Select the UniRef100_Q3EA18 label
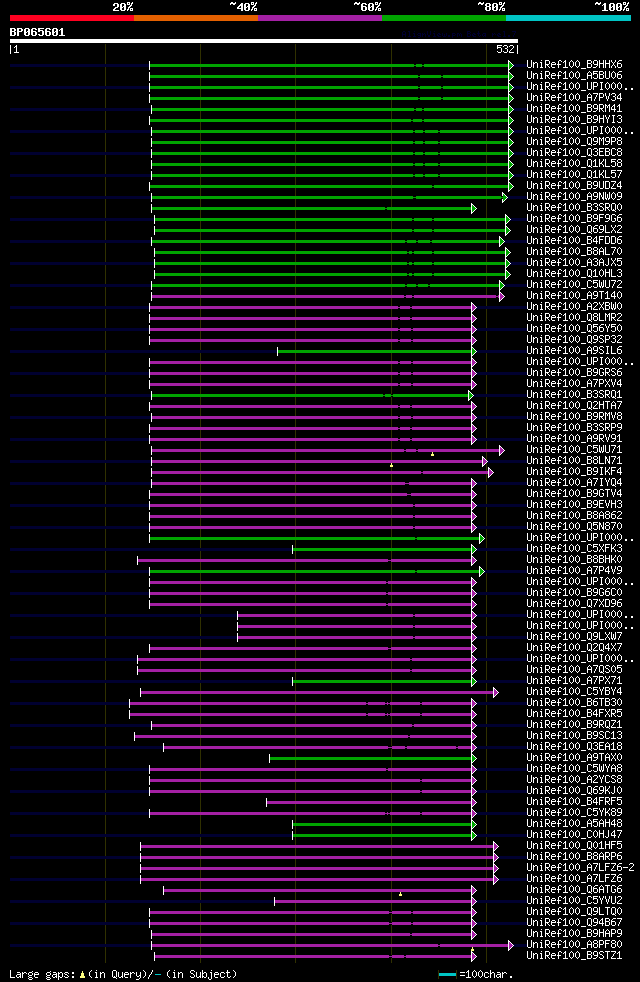Viewport: 640px width, 982px height. [x=574, y=747]
